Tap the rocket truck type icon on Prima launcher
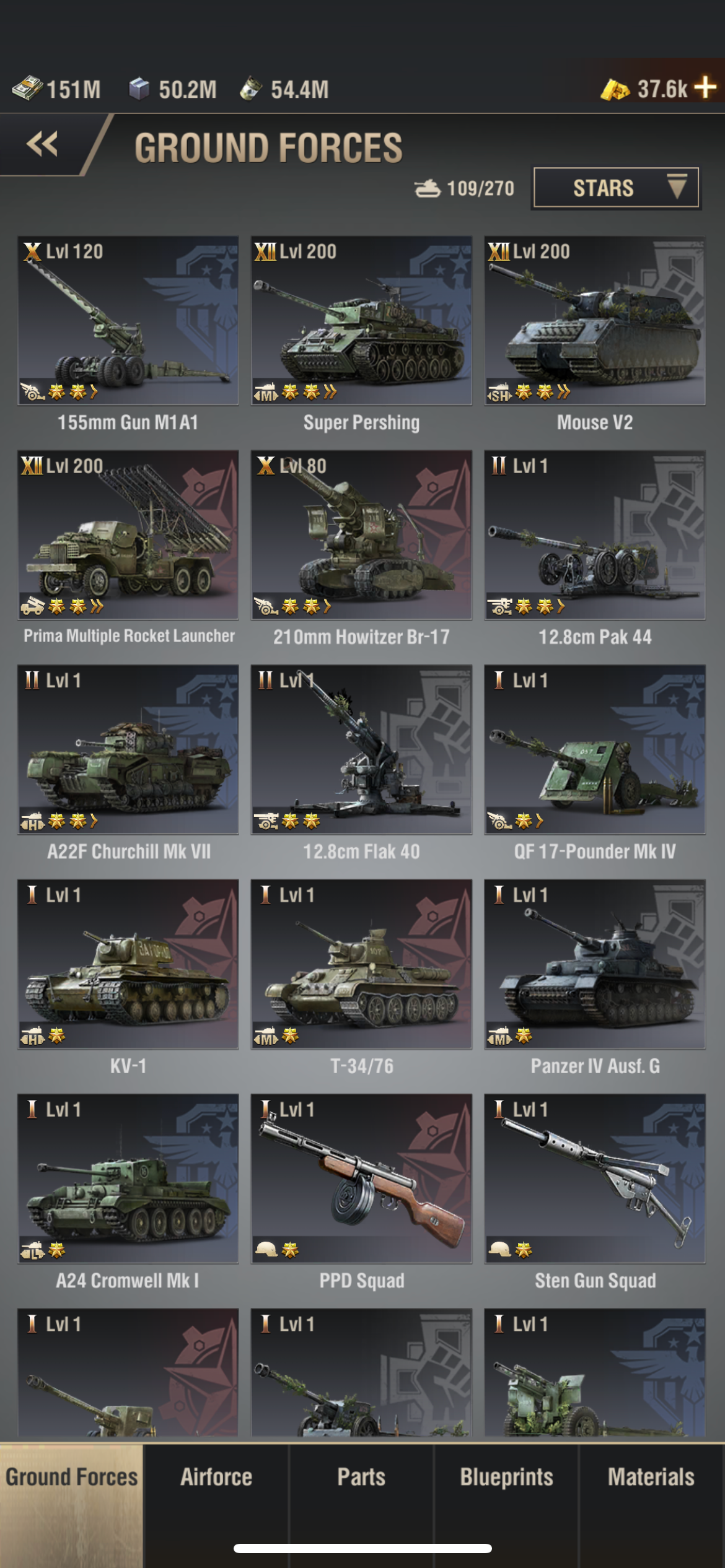Viewport: 725px width, 1568px height. pos(32,606)
